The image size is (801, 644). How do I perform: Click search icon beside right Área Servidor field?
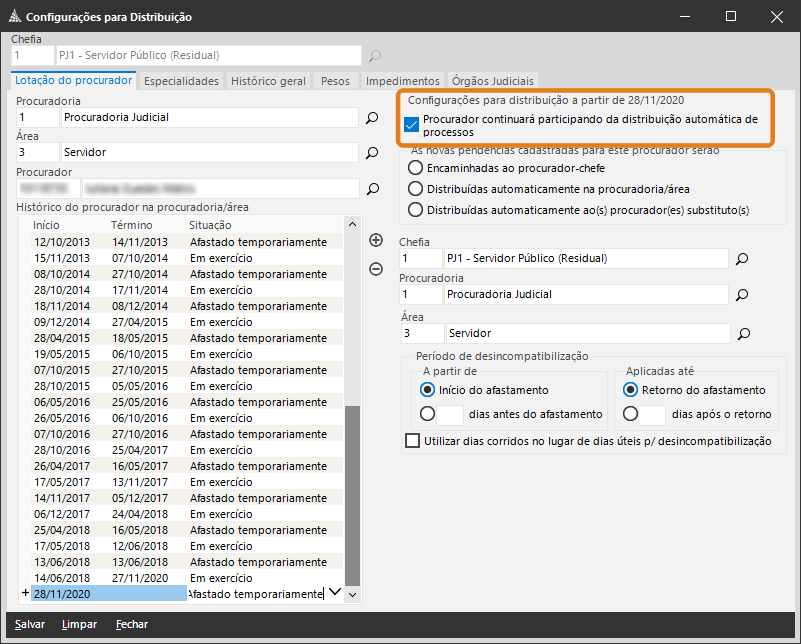click(742, 333)
